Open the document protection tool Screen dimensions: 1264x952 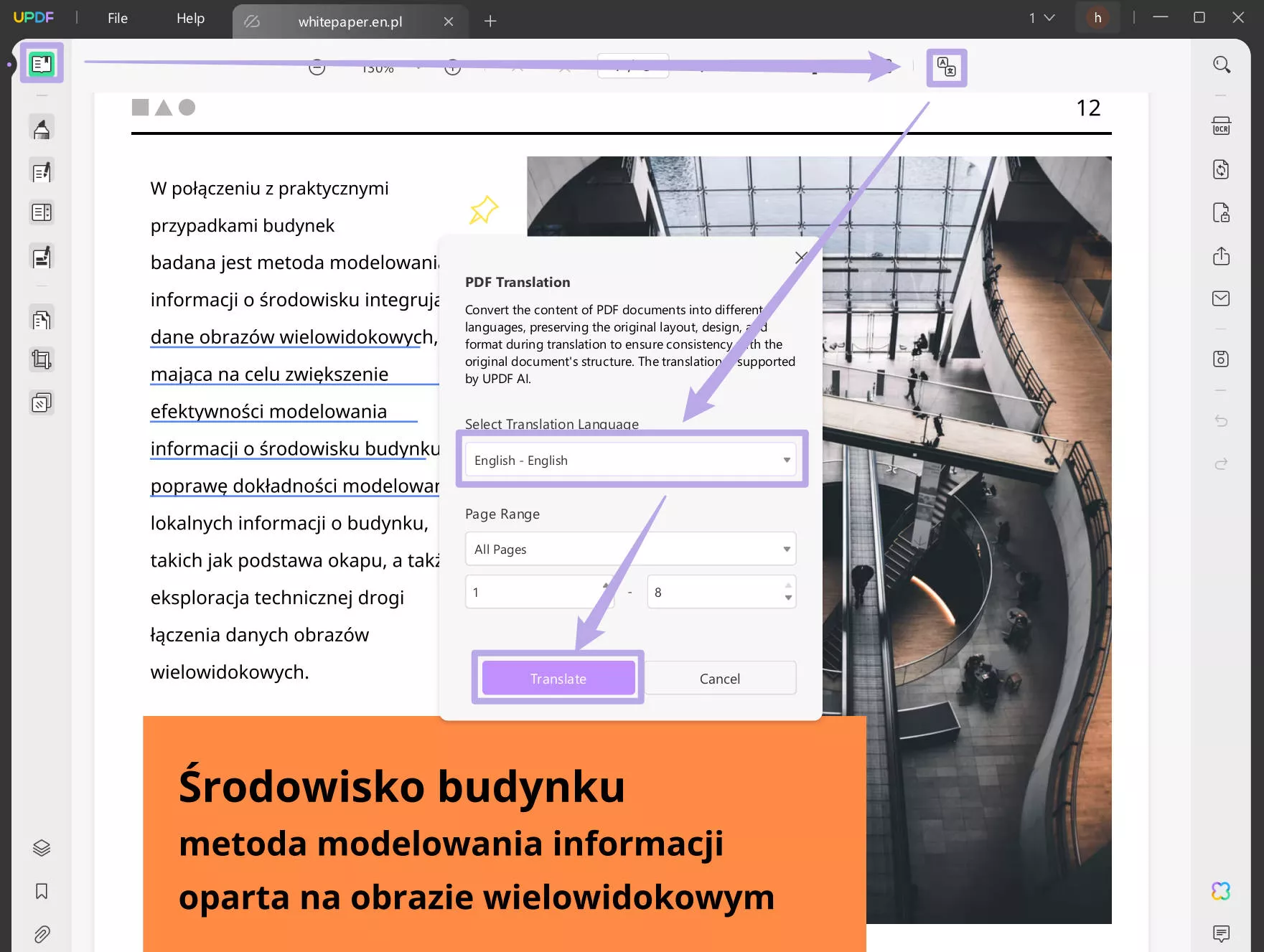click(x=1221, y=213)
